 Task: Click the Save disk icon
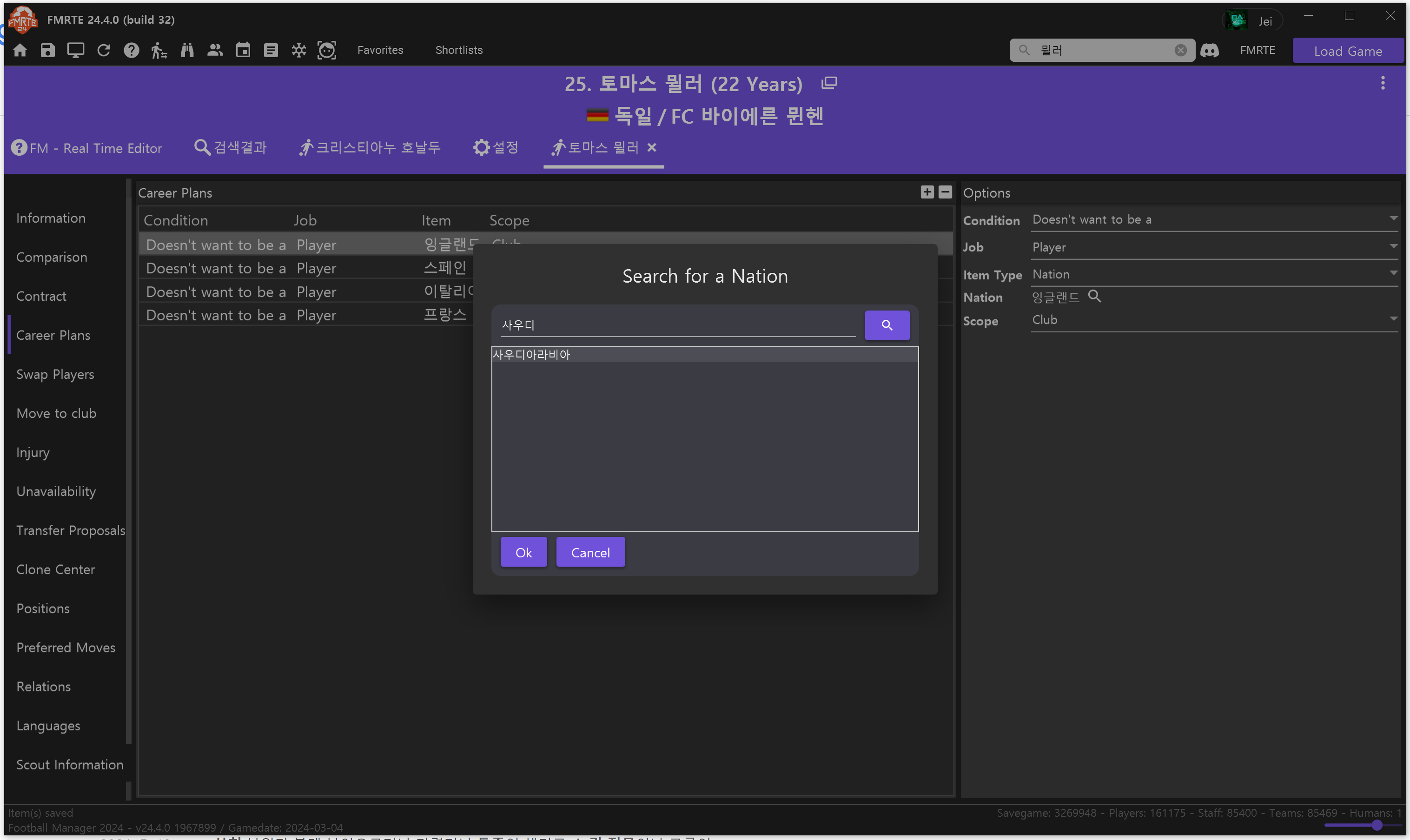tap(47, 50)
